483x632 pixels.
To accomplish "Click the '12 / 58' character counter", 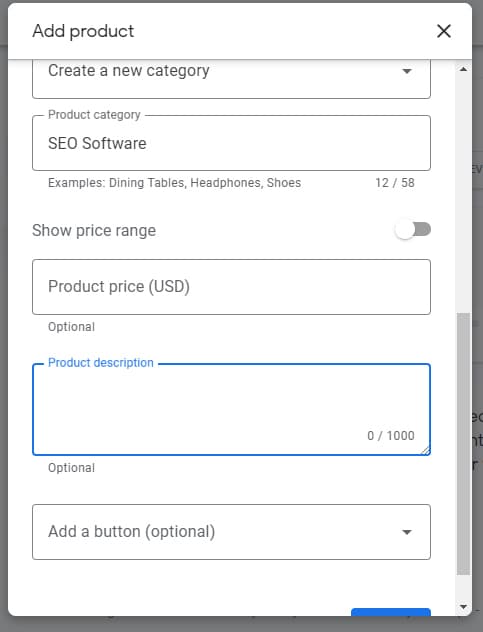I will 395,183.
